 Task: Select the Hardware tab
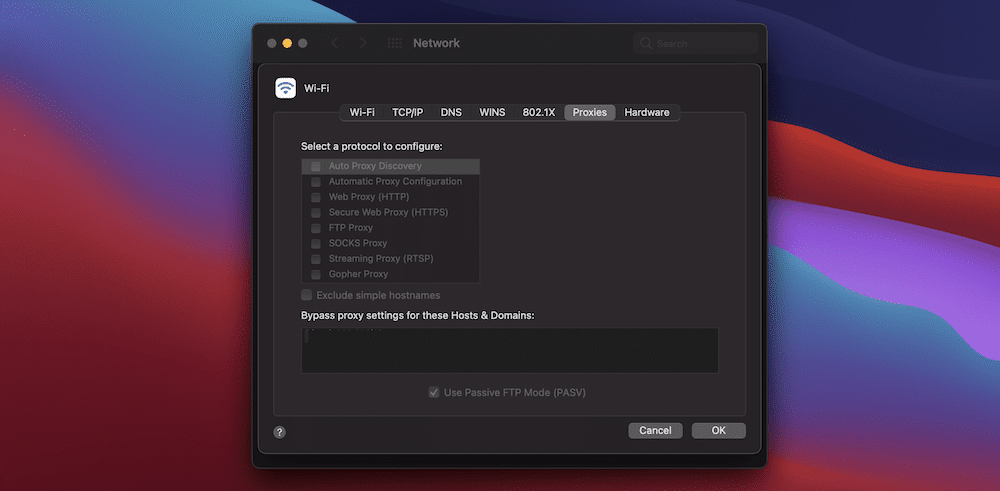coord(647,112)
